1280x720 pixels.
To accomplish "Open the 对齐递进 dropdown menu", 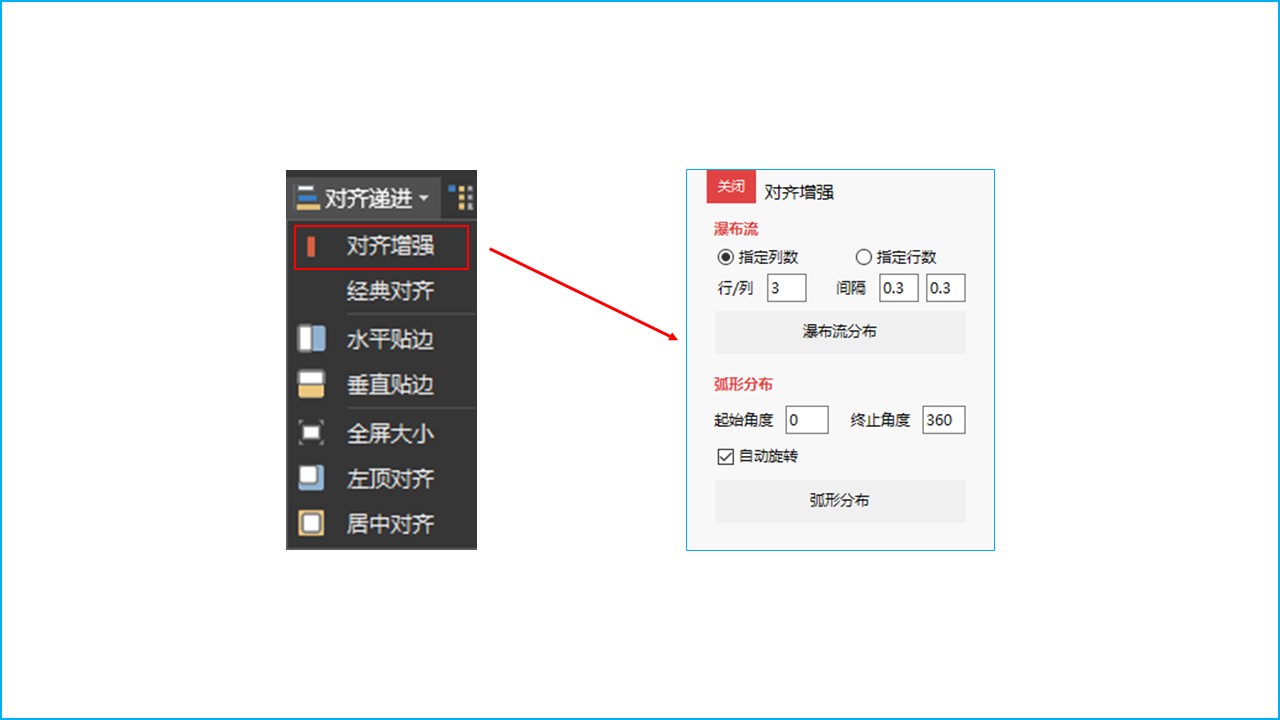I will [364, 198].
